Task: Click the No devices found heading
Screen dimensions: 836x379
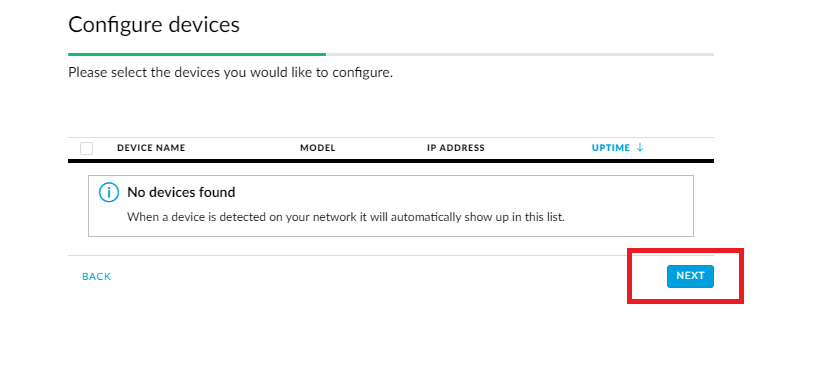Action: [x=181, y=192]
